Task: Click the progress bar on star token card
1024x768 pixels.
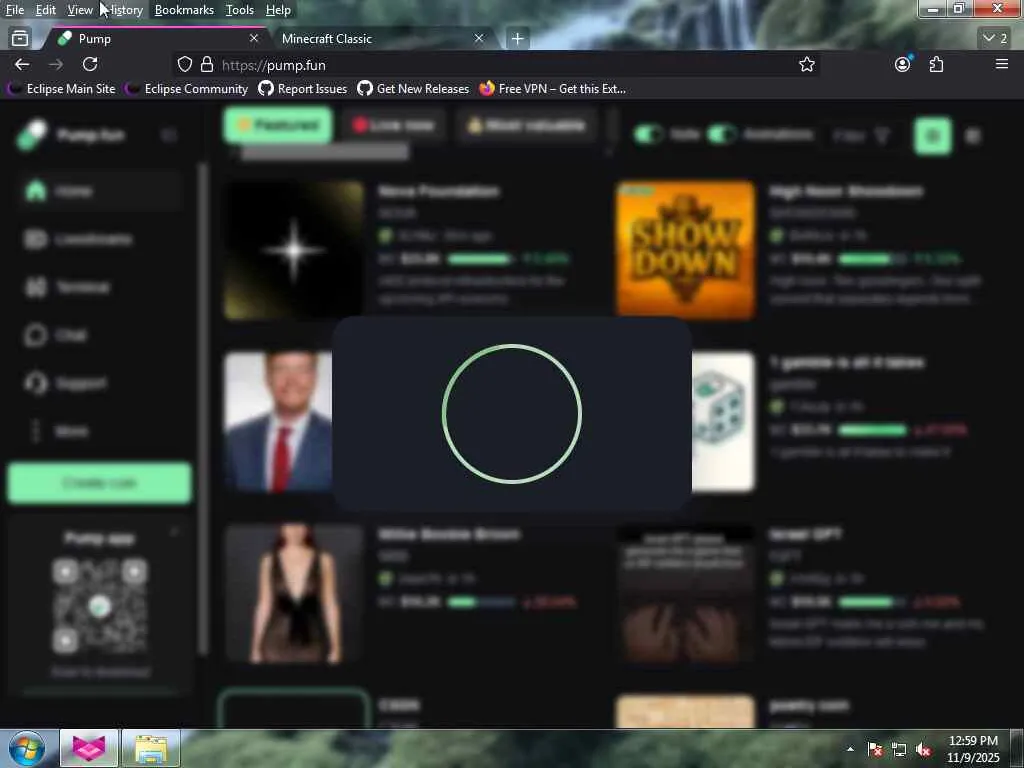Action: 481,259
